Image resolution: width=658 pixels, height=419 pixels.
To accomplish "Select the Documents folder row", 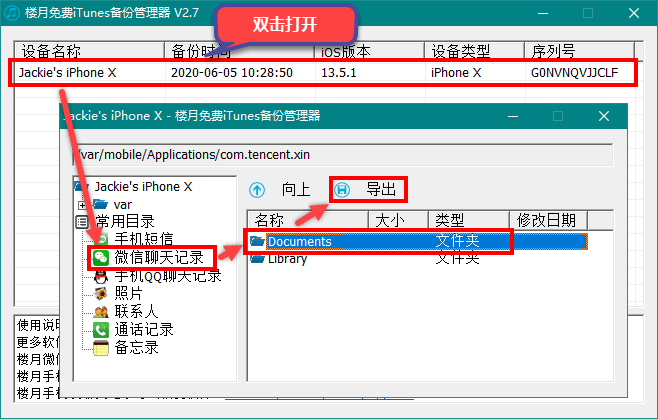I will click(300, 241).
